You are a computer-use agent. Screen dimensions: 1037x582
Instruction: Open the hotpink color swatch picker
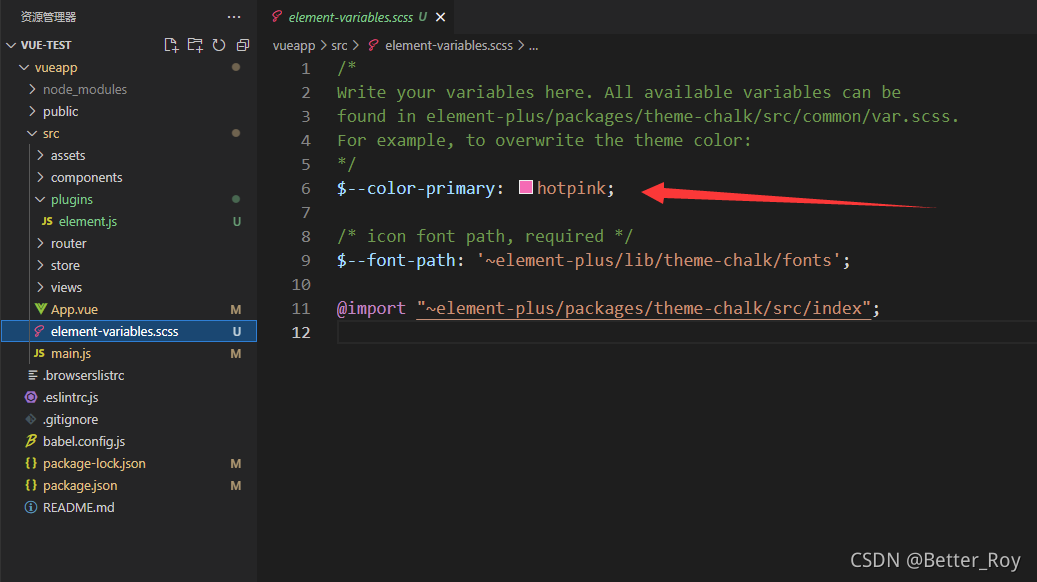[526, 187]
